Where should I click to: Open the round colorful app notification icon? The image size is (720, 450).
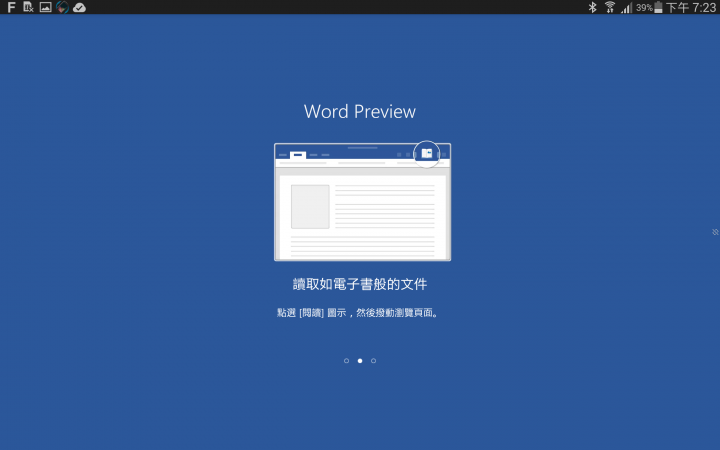(x=62, y=7)
